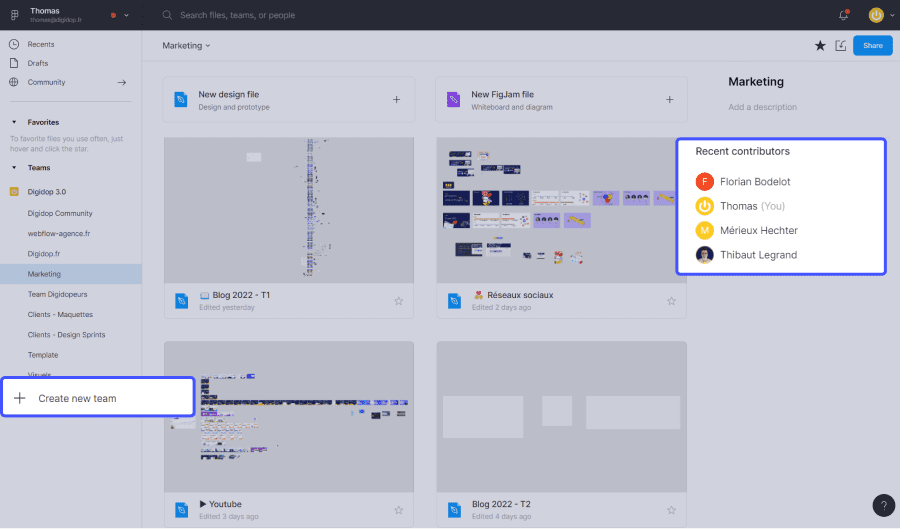Collapse the Favorites section
Image resolution: width=900 pixels, height=529 pixels.
14,122
